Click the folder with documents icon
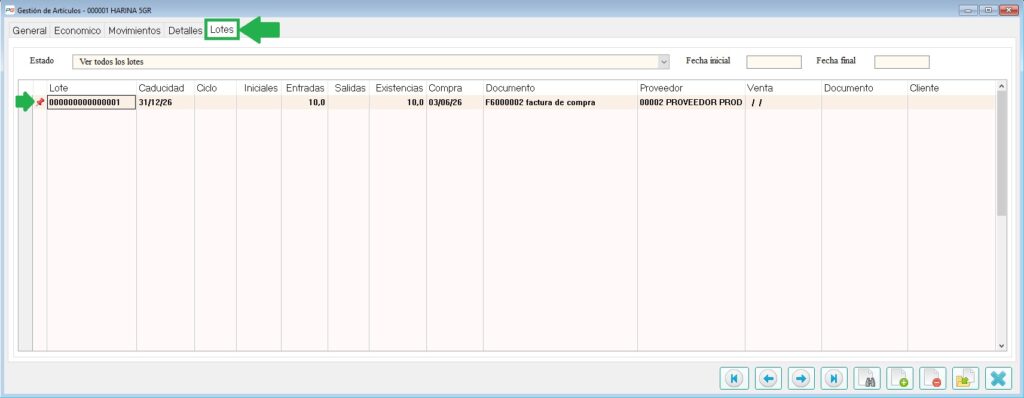This screenshot has height=398, width=1024. [966, 378]
